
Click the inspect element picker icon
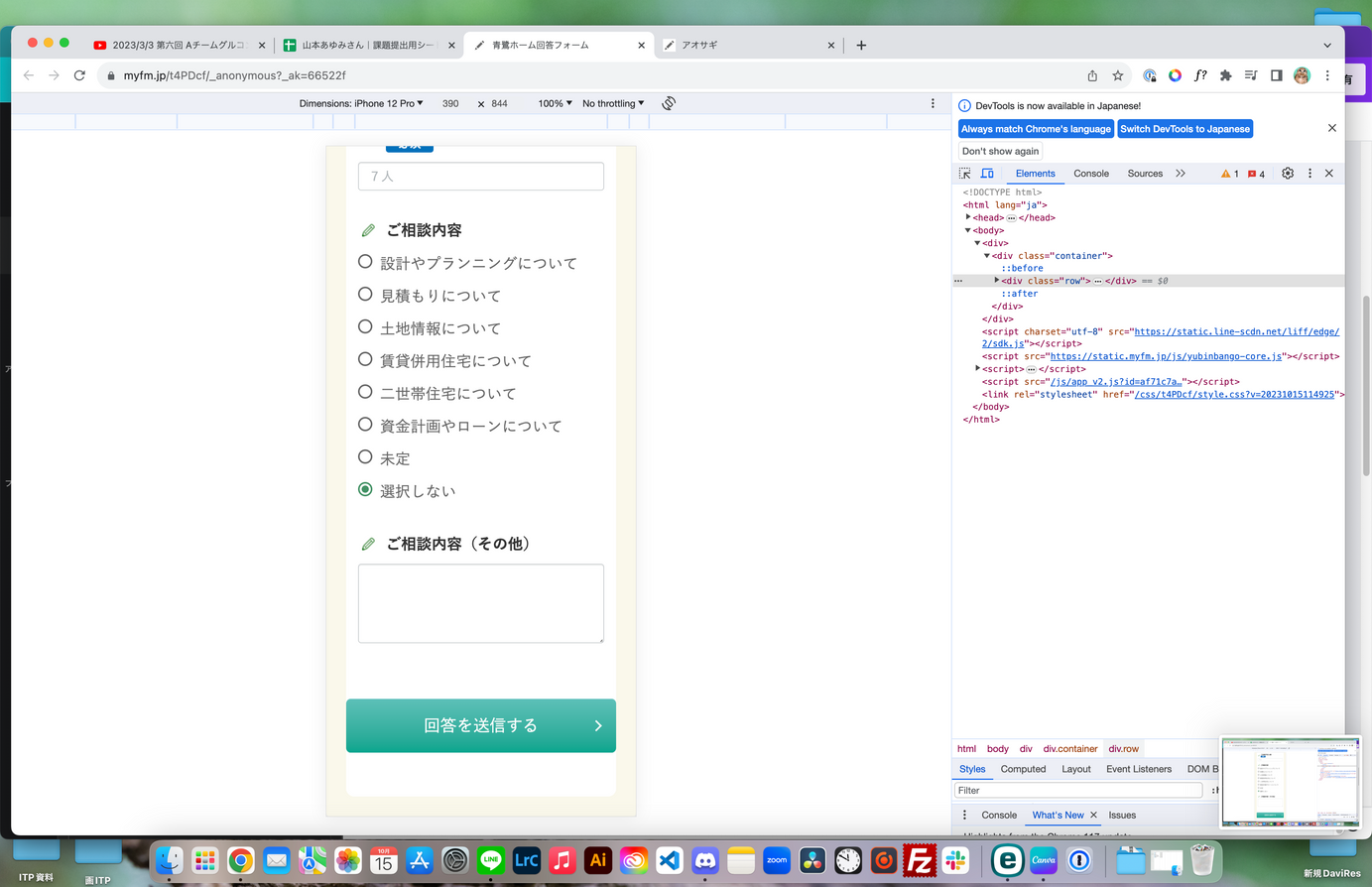coord(964,174)
